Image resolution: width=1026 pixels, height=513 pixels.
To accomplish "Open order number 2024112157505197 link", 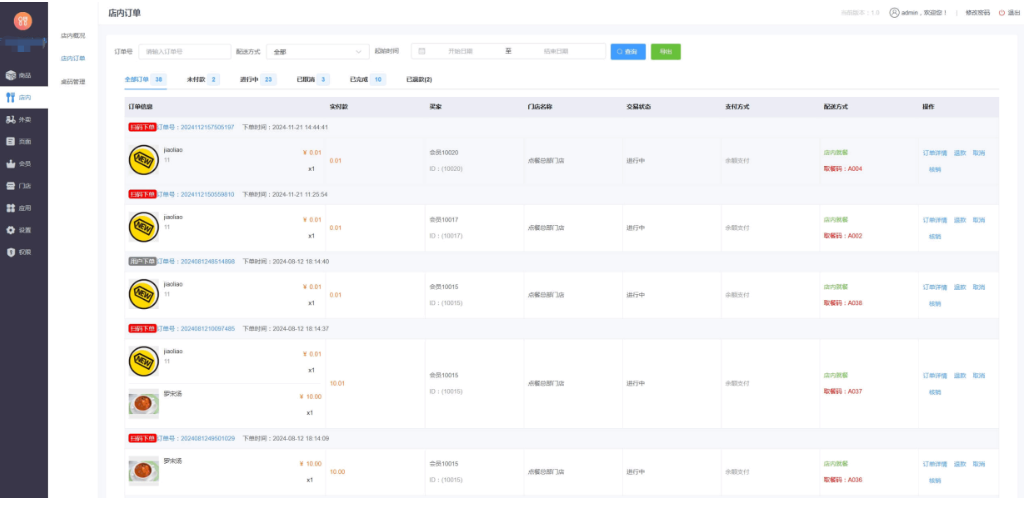I will [196, 127].
